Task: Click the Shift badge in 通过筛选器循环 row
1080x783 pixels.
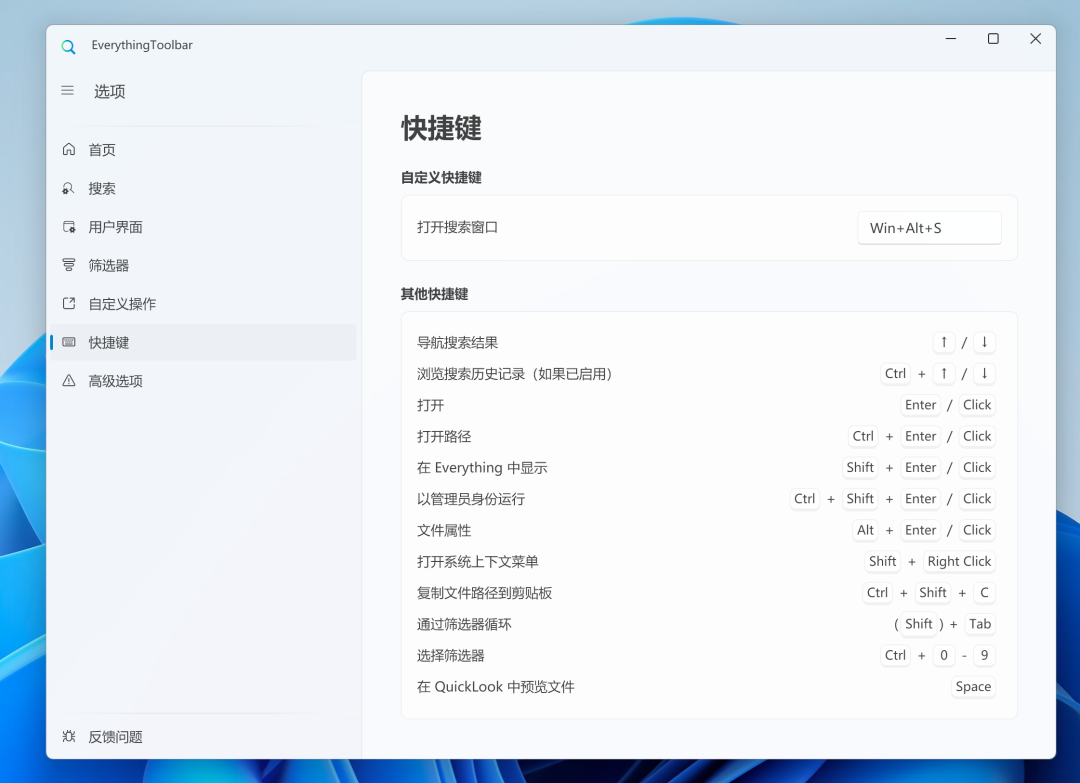Action: 919,624
